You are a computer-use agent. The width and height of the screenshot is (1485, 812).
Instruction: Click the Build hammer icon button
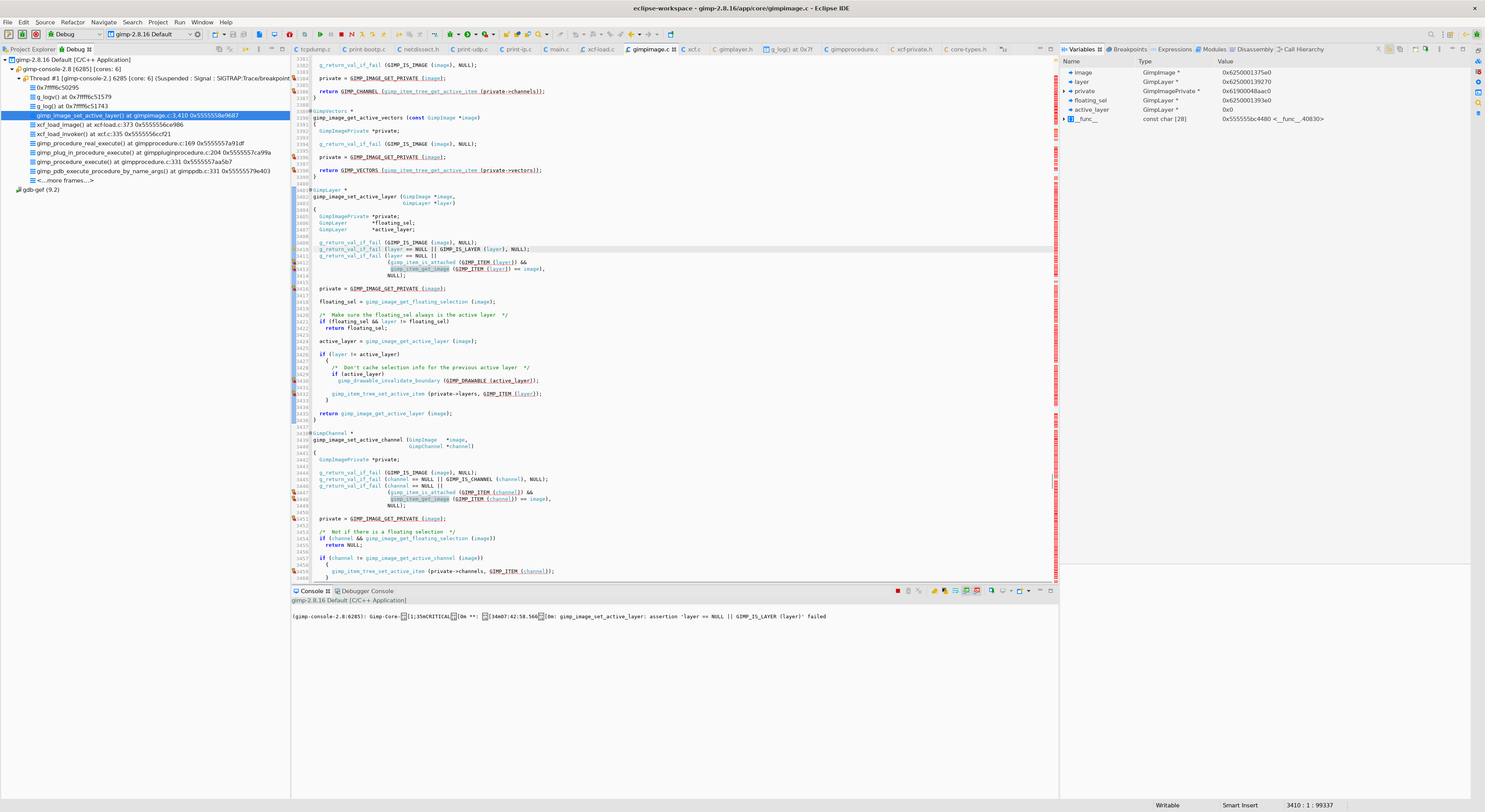click(x=9, y=34)
